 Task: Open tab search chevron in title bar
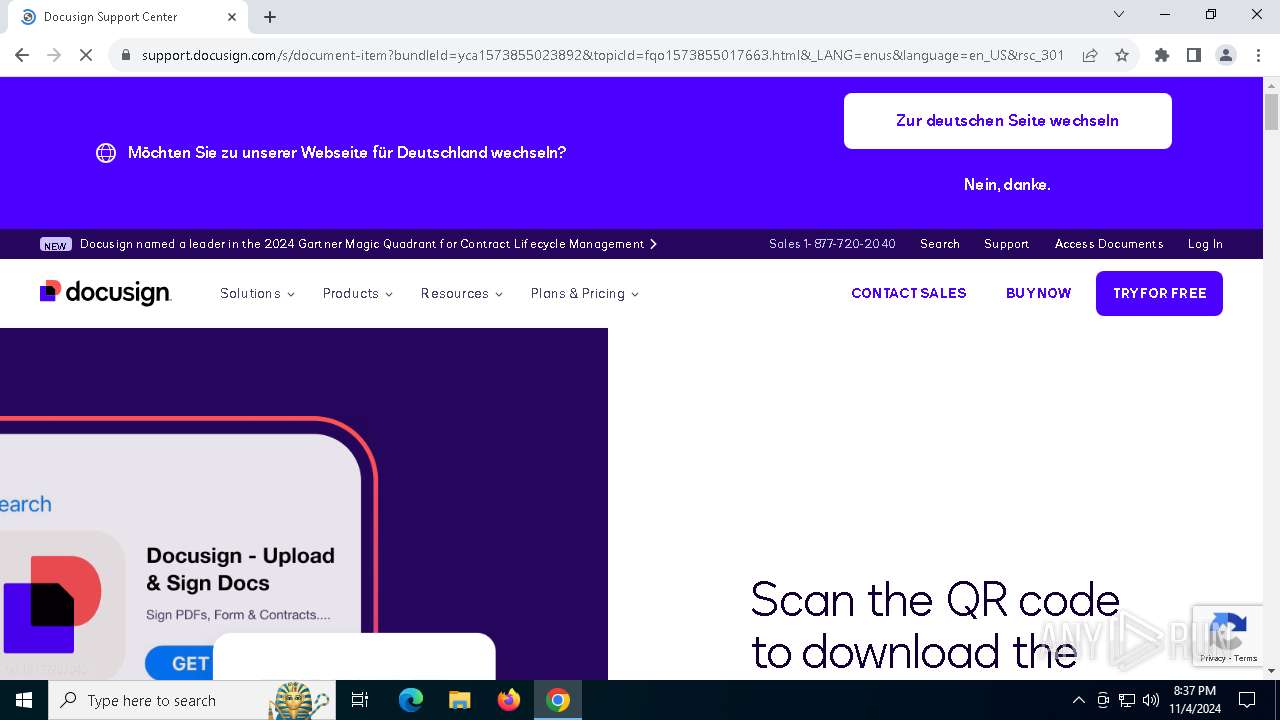[1119, 14]
